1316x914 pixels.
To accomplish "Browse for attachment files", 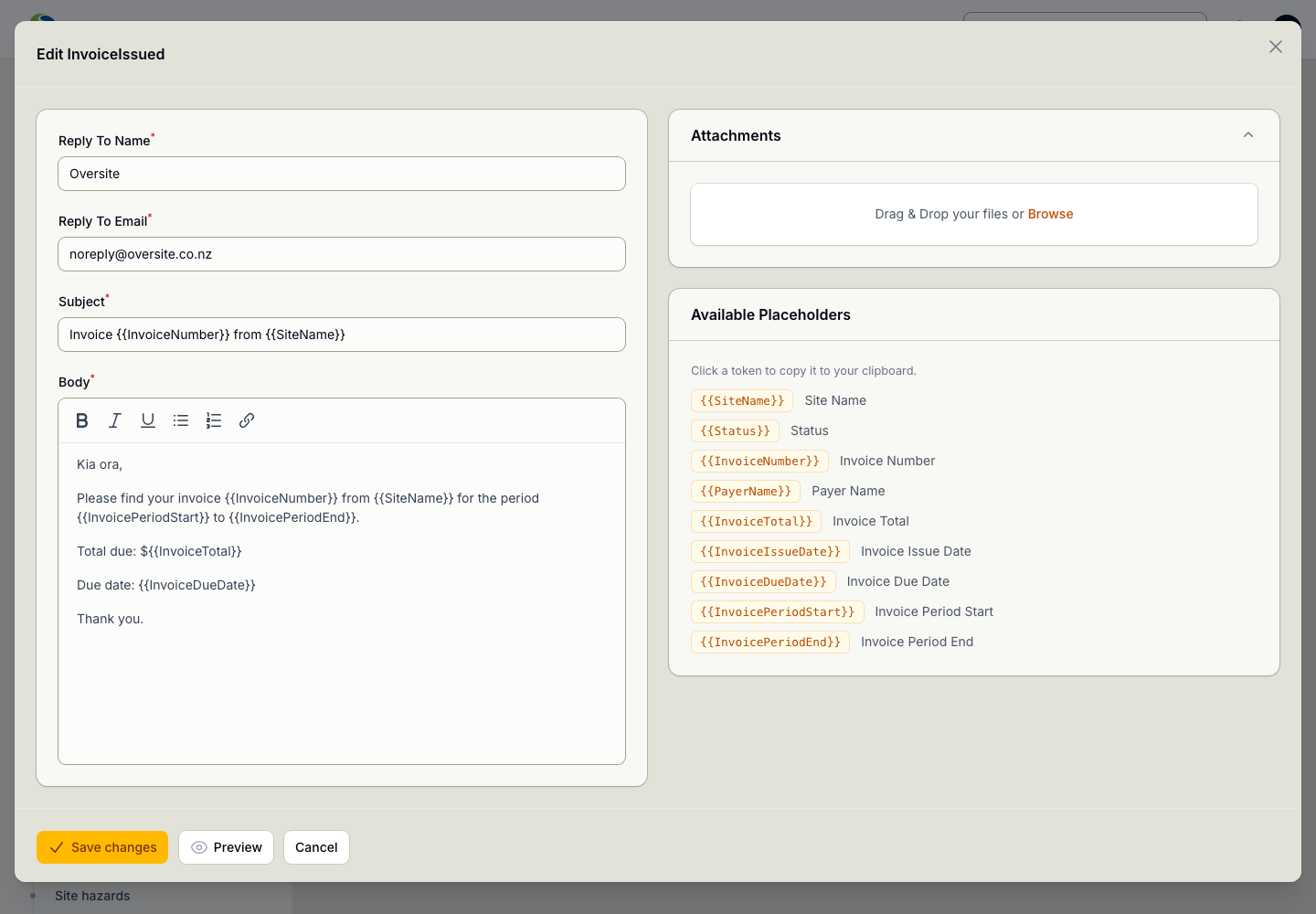I will click(x=1050, y=214).
